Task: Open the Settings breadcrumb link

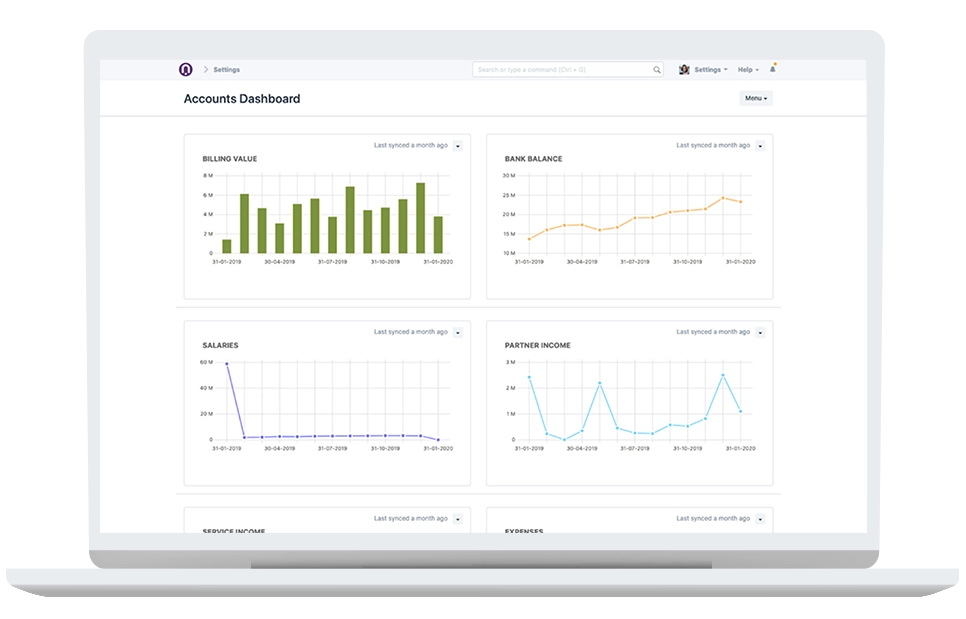Action: 226,70
